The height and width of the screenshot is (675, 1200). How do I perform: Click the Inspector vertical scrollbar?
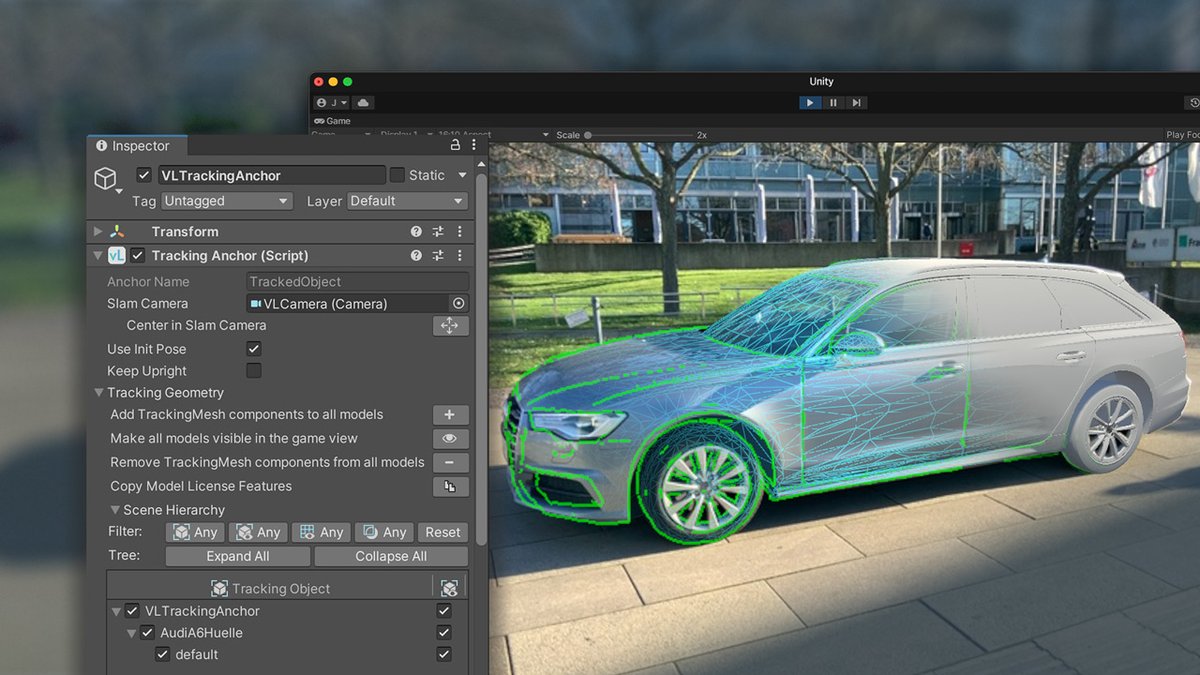(x=482, y=360)
